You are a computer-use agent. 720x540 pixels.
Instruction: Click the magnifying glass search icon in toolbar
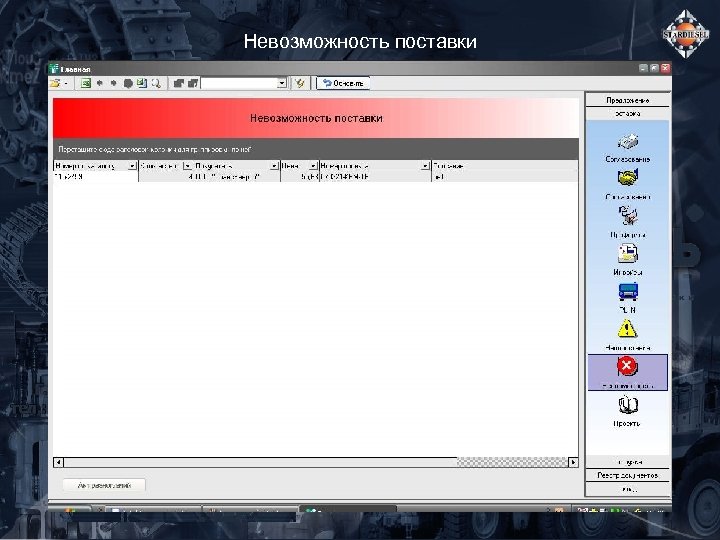tap(156, 83)
